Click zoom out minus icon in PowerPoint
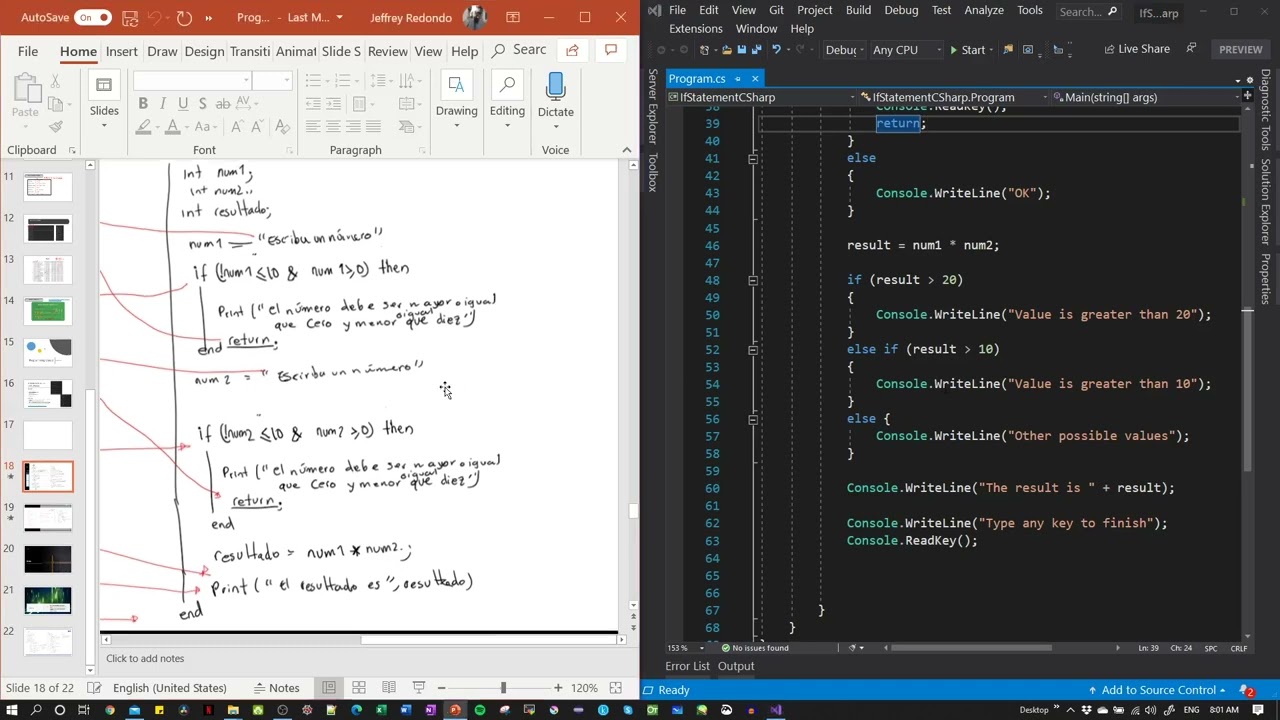Screen dimensions: 1280x720 441,688
